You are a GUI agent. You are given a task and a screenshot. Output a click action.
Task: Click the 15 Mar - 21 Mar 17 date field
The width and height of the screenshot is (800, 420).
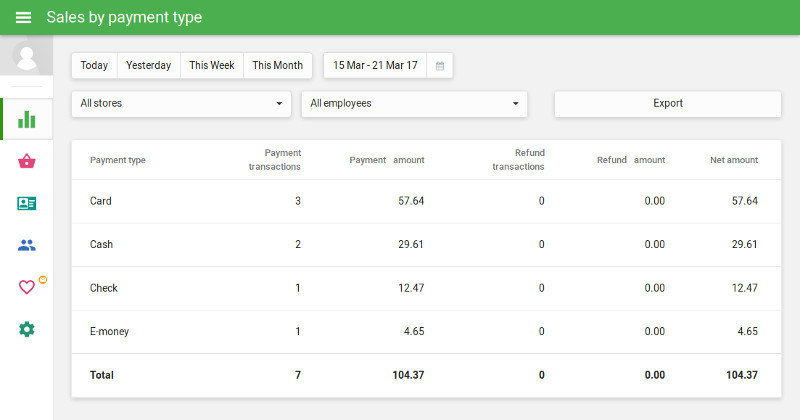pyautogui.click(x=375, y=66)
